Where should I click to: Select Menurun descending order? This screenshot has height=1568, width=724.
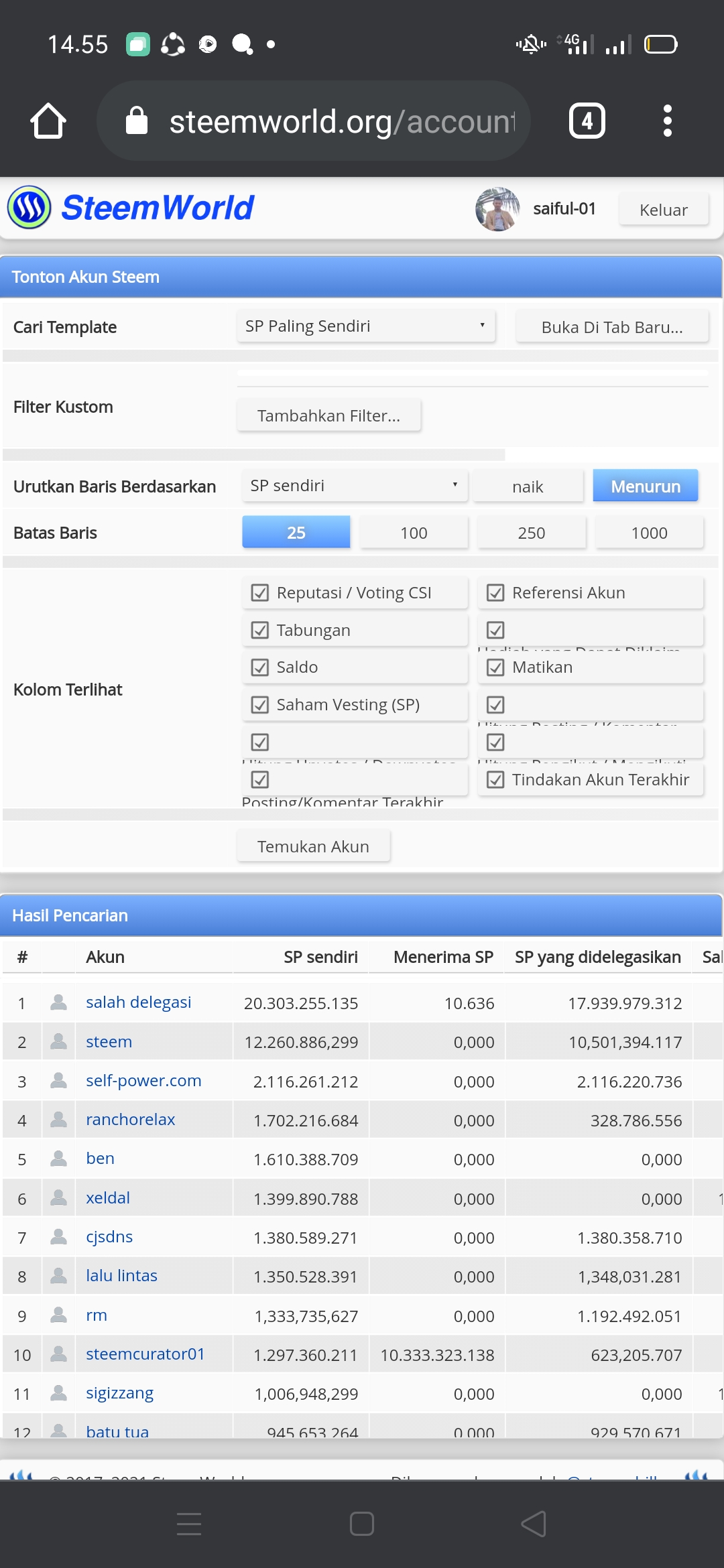[646, 486]
